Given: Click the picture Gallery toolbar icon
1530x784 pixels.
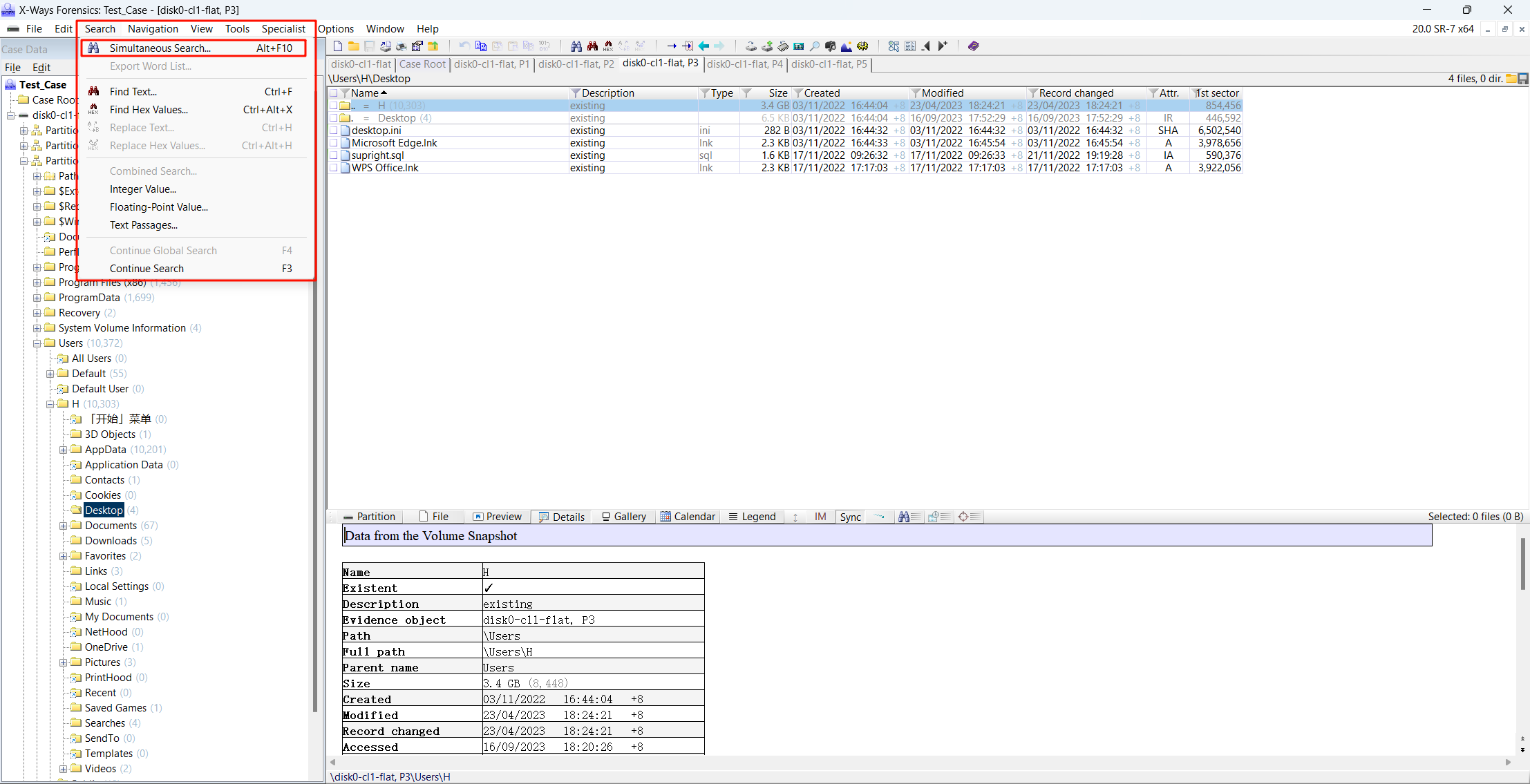Looking at the screenshot, I should pos(847,46).
